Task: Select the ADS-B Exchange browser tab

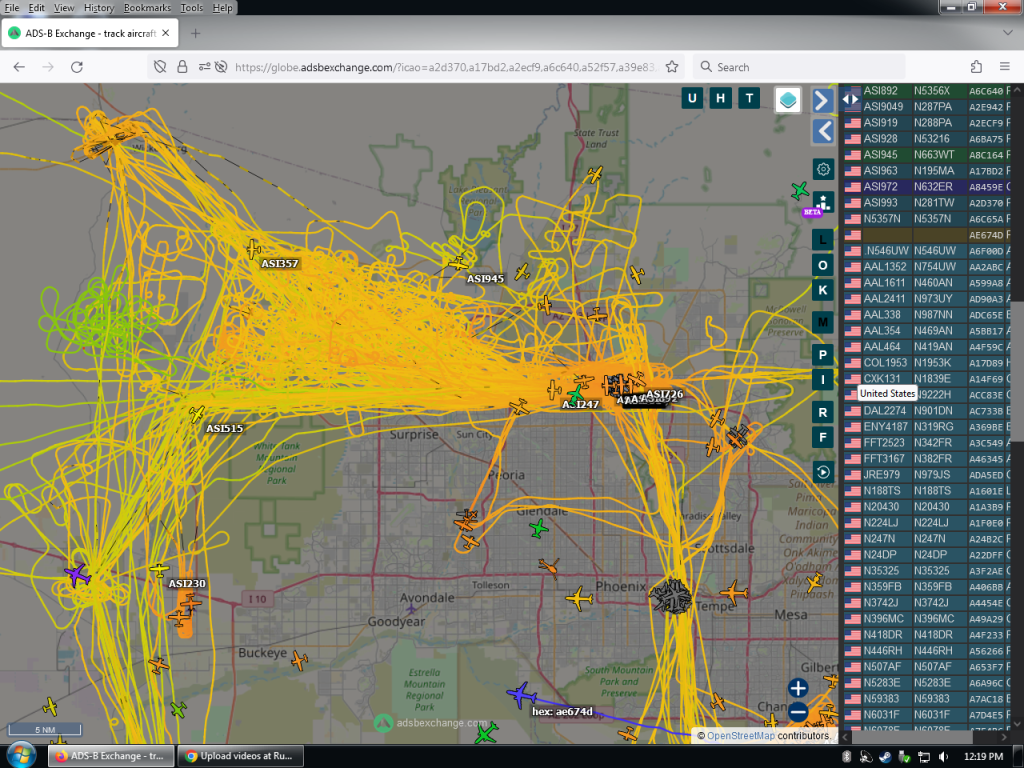Action: pyautogui.click(x=89, y=33)
